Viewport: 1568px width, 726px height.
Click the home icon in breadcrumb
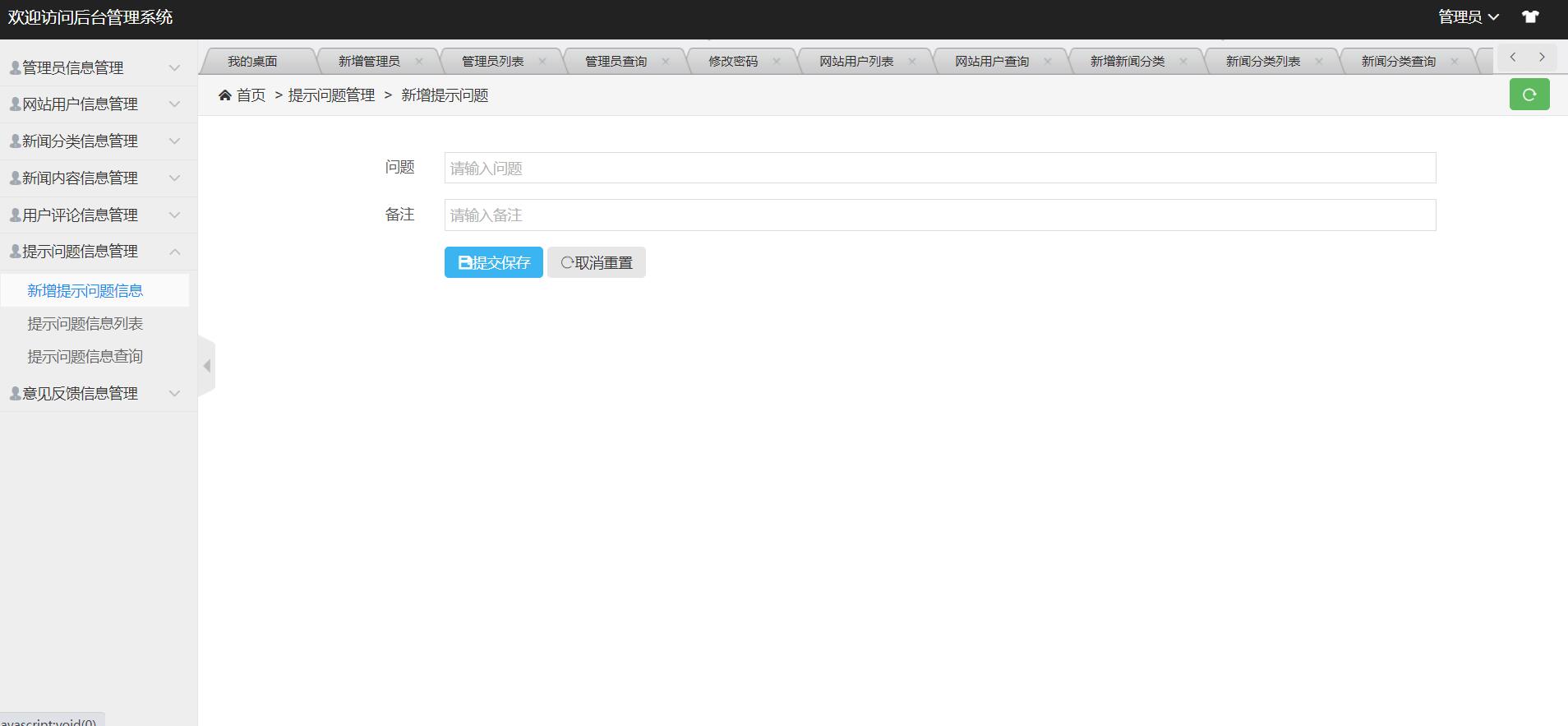pos(225,95)
